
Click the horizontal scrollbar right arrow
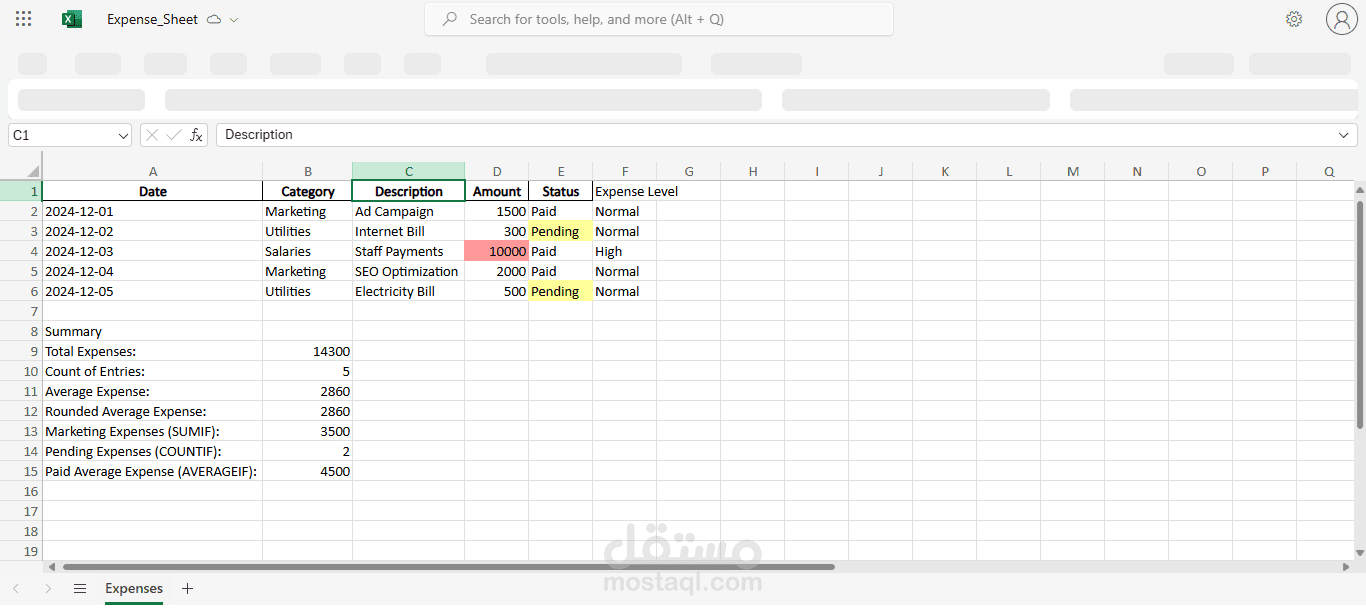coord(1344,567)
